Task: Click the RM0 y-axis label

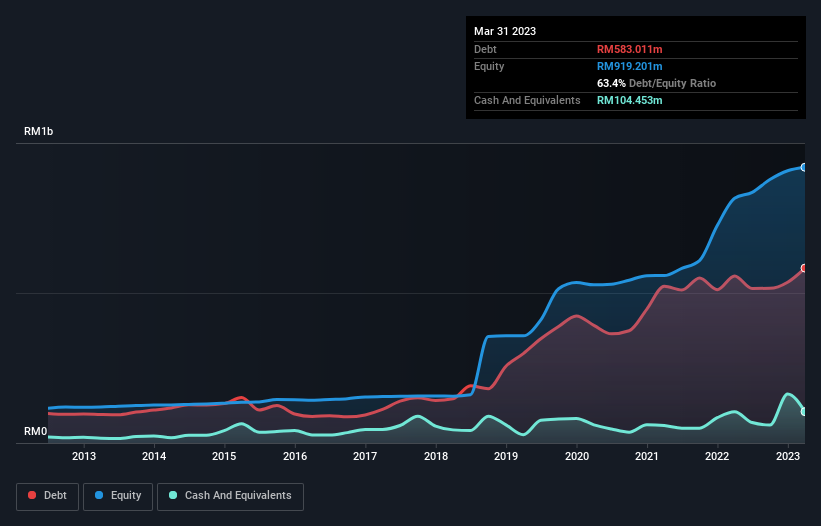Action: [35, 431]
